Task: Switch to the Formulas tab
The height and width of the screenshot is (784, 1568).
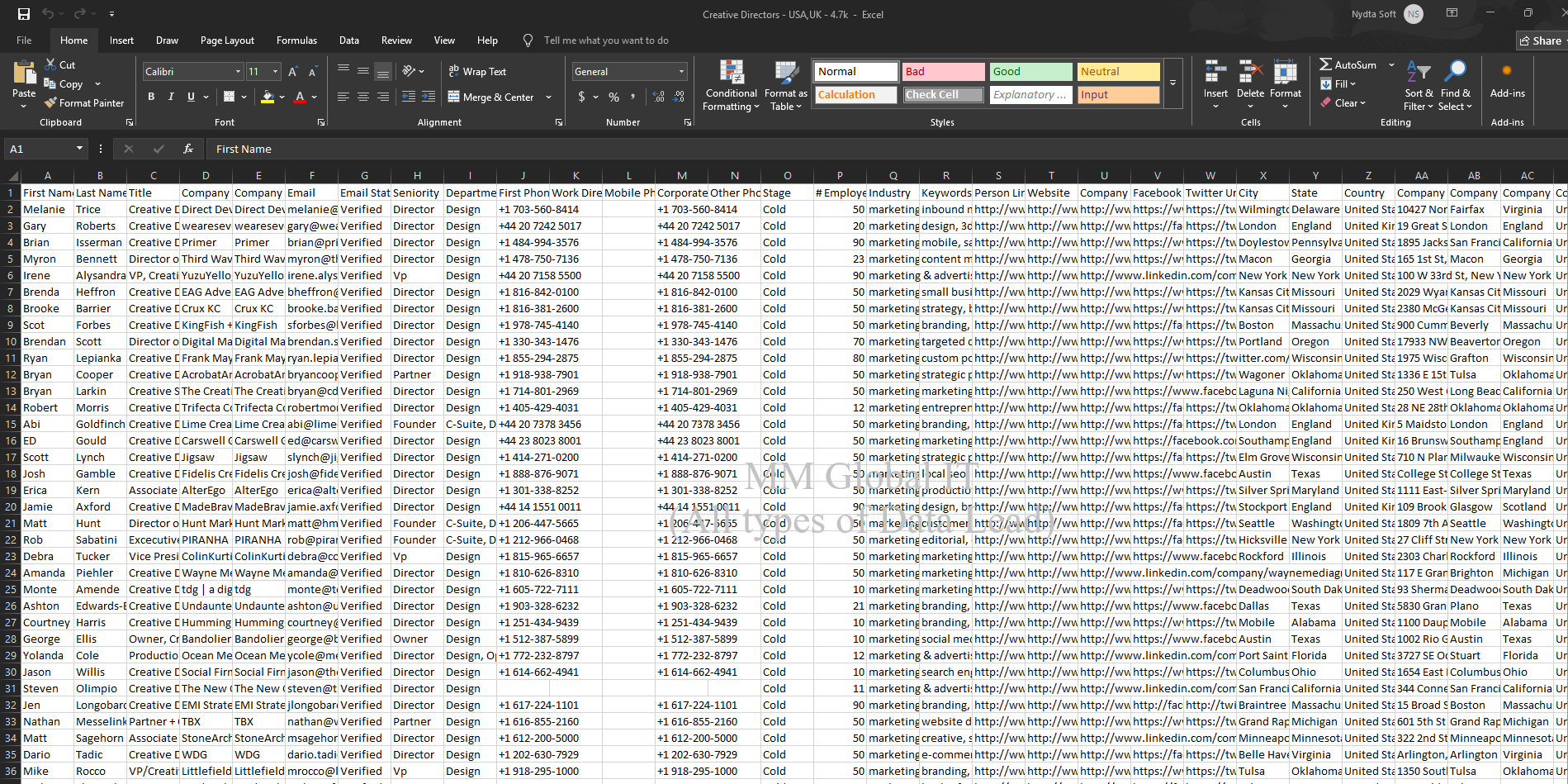Action: point(296,40)
